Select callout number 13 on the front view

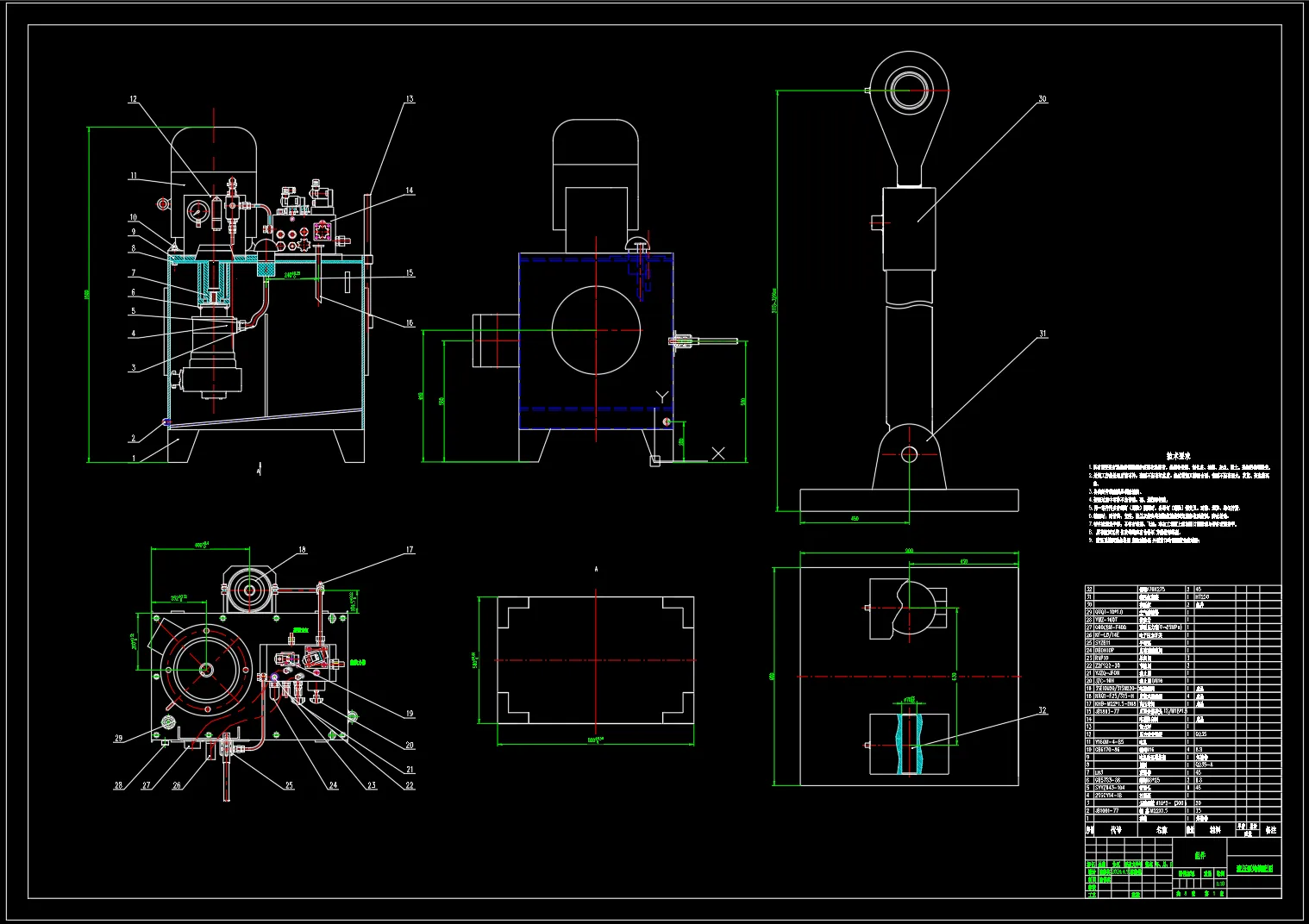(x=410, y=99)
